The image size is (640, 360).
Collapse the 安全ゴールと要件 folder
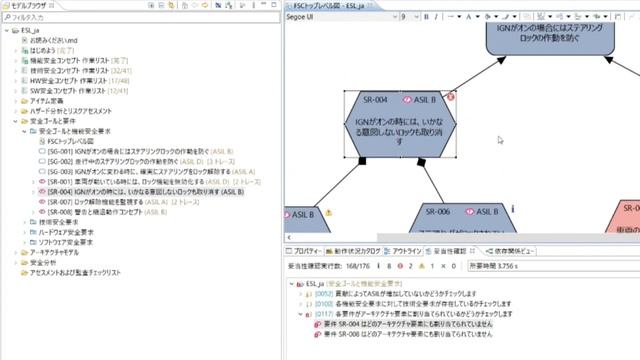(x=16, y=121)
